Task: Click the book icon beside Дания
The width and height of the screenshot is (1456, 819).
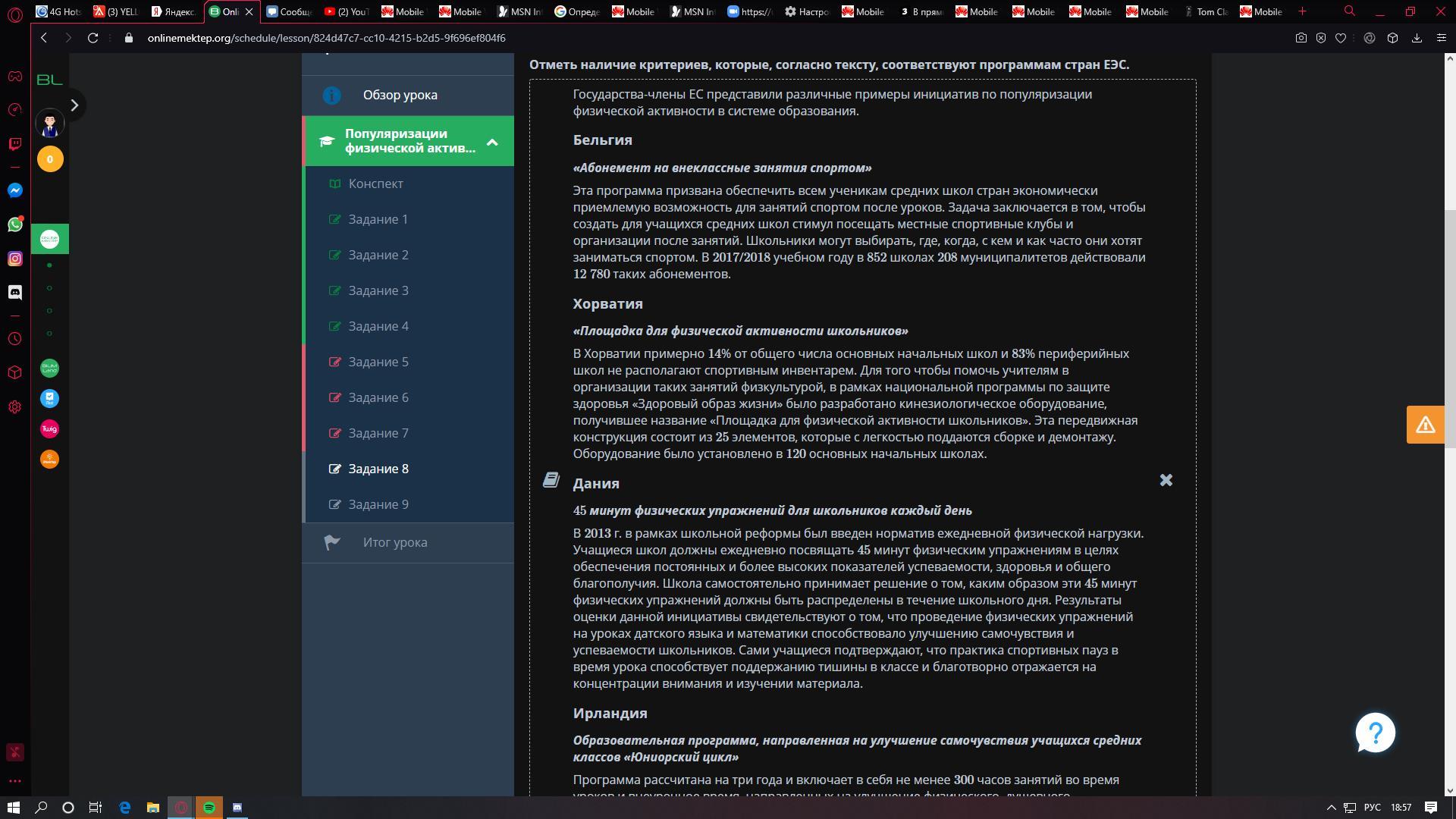Action: (551, 480)
